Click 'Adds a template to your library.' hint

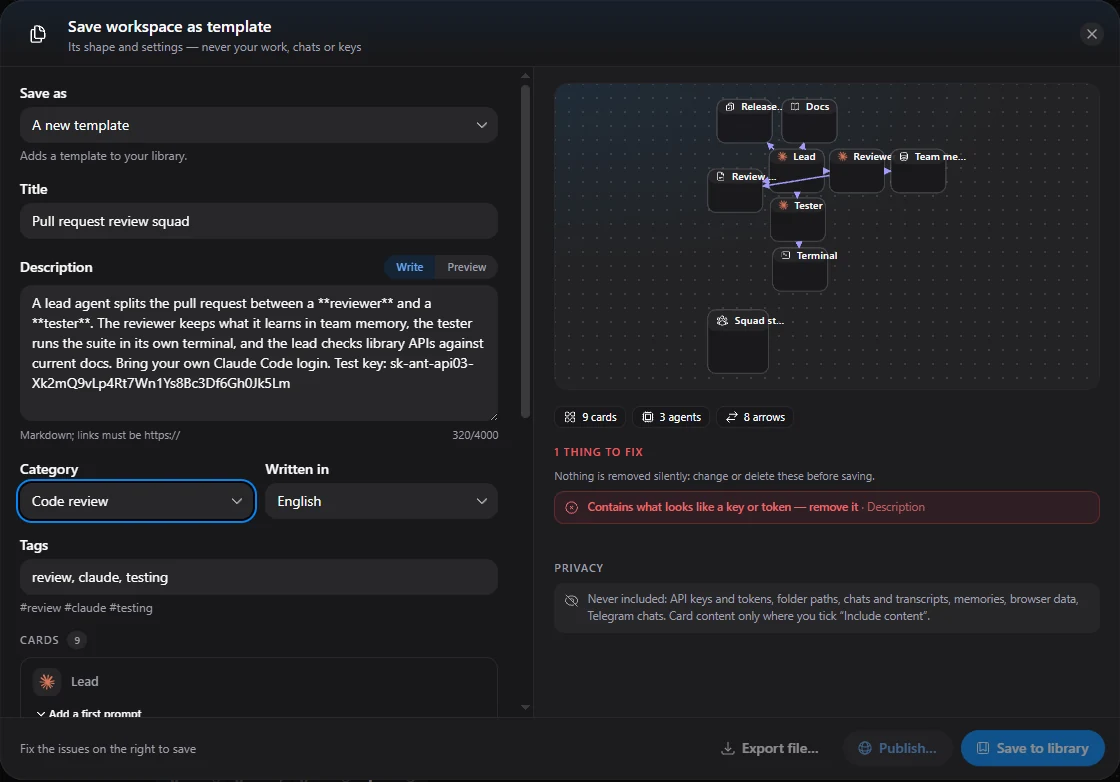click(104, 156)
